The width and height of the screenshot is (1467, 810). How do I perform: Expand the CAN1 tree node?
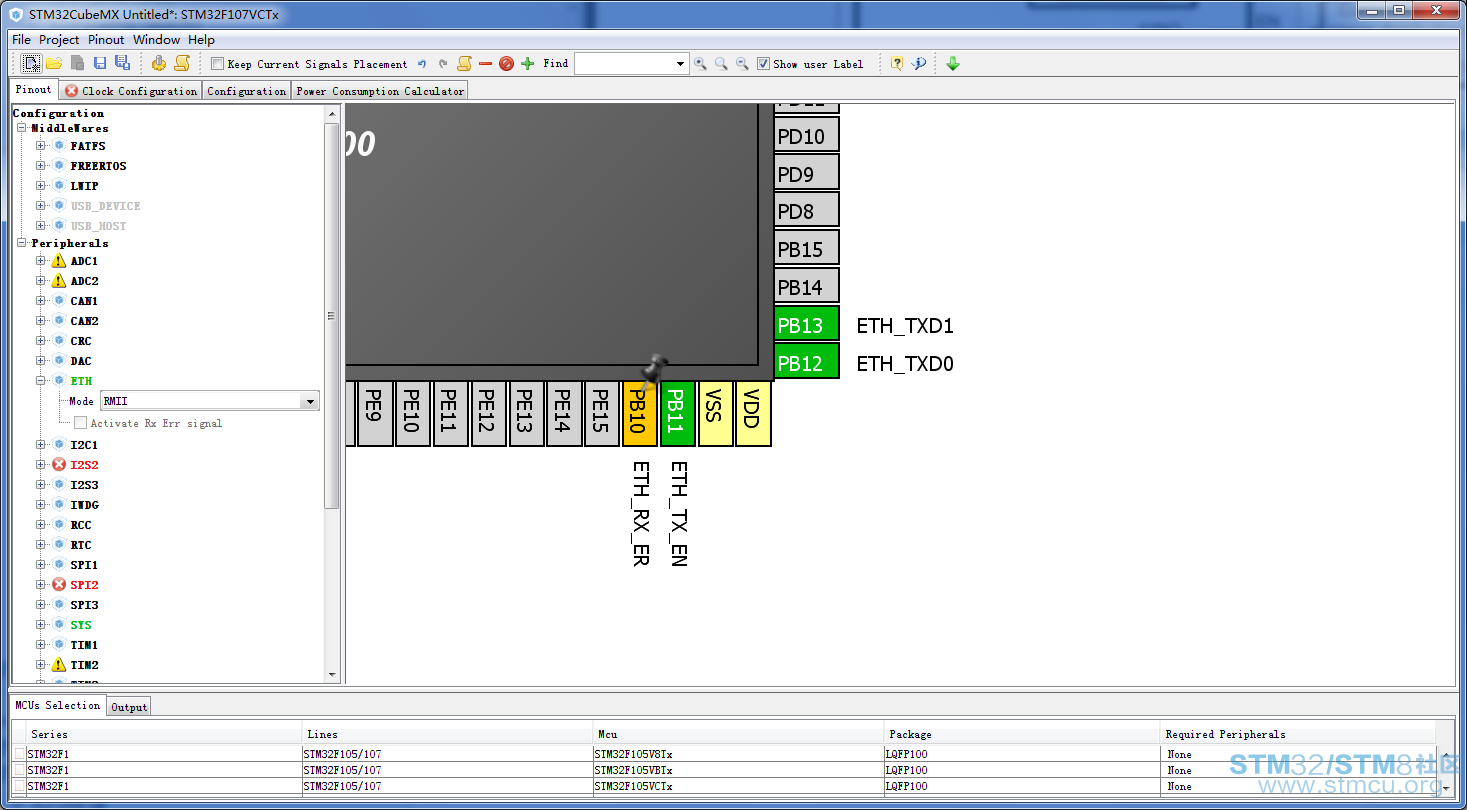pos(41,301)
